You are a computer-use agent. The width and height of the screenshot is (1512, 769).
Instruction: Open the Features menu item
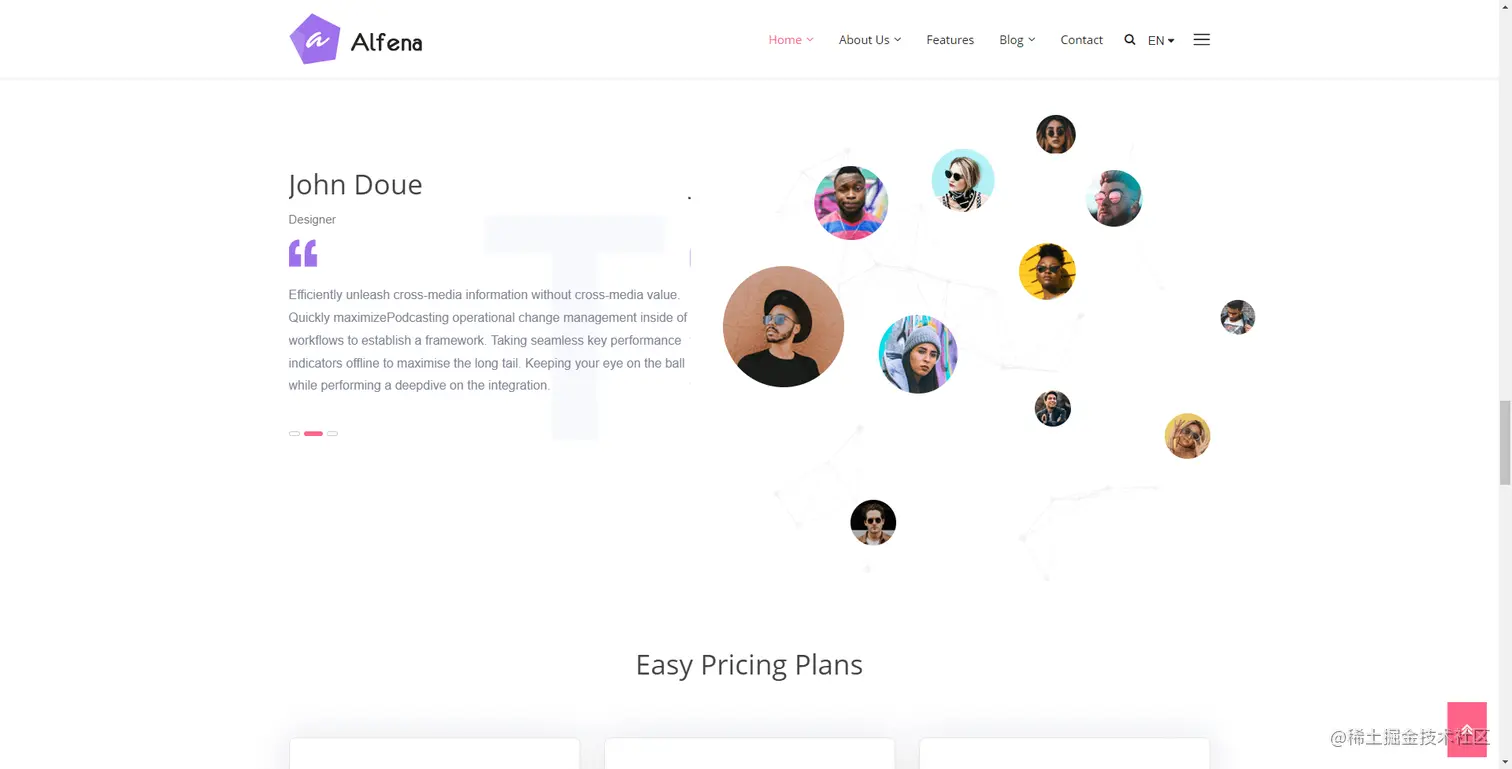pos(950,40)
